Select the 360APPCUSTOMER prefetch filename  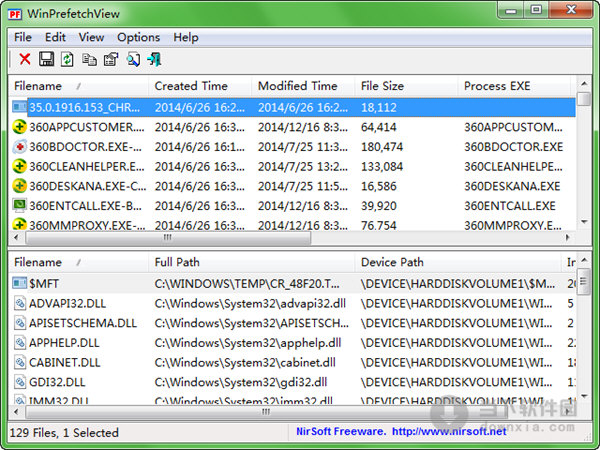(87, 127)
